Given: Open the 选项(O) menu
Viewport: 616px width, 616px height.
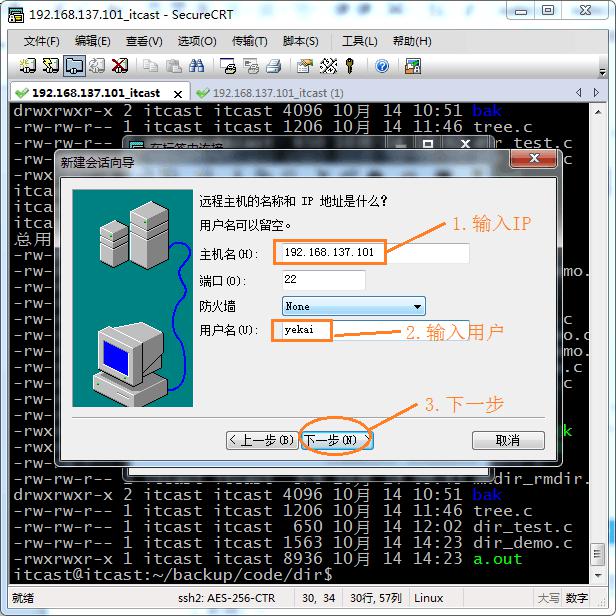Looking at the screenshot, I should click(197, 41).
